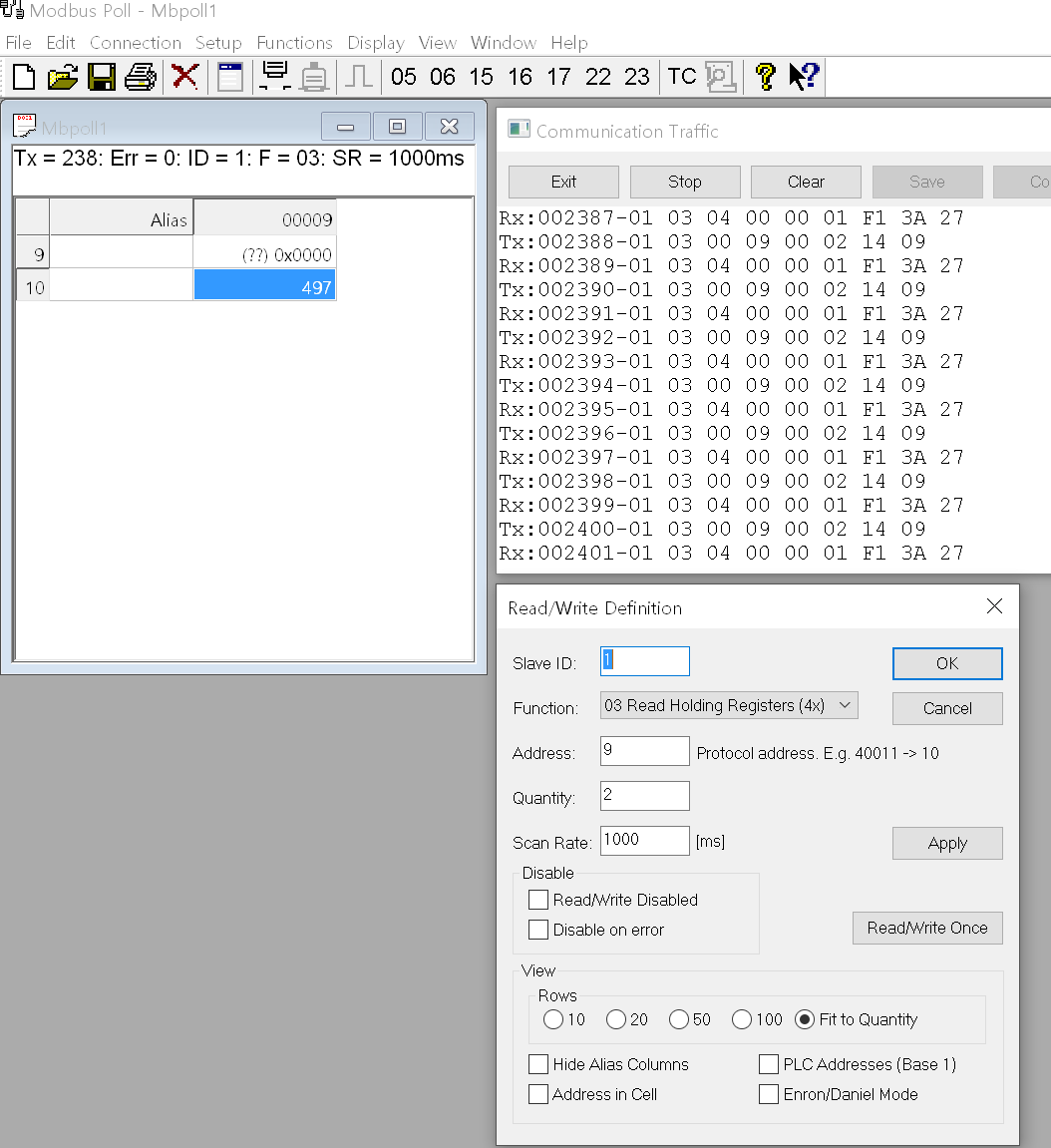Click the communication traffic magnifier icon
Screen dimensions: 1051x1148
tap(721, 76)
